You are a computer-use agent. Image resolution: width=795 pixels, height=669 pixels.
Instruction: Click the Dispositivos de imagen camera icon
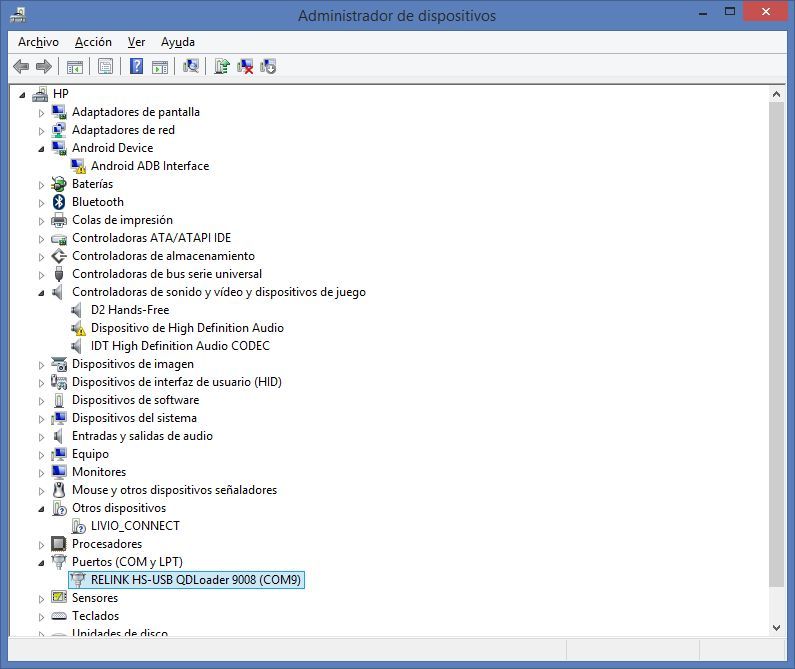59,364
